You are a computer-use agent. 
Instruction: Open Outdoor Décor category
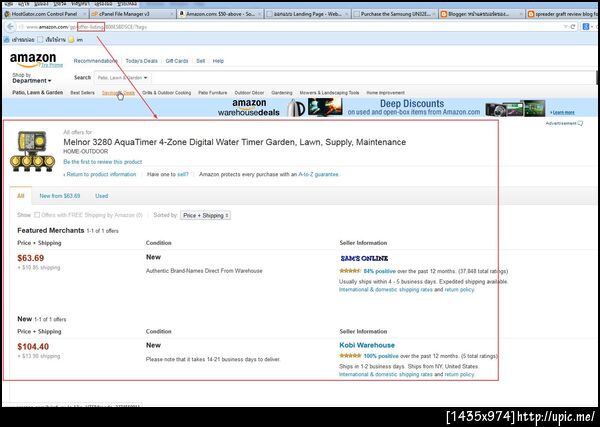point(249,93)
